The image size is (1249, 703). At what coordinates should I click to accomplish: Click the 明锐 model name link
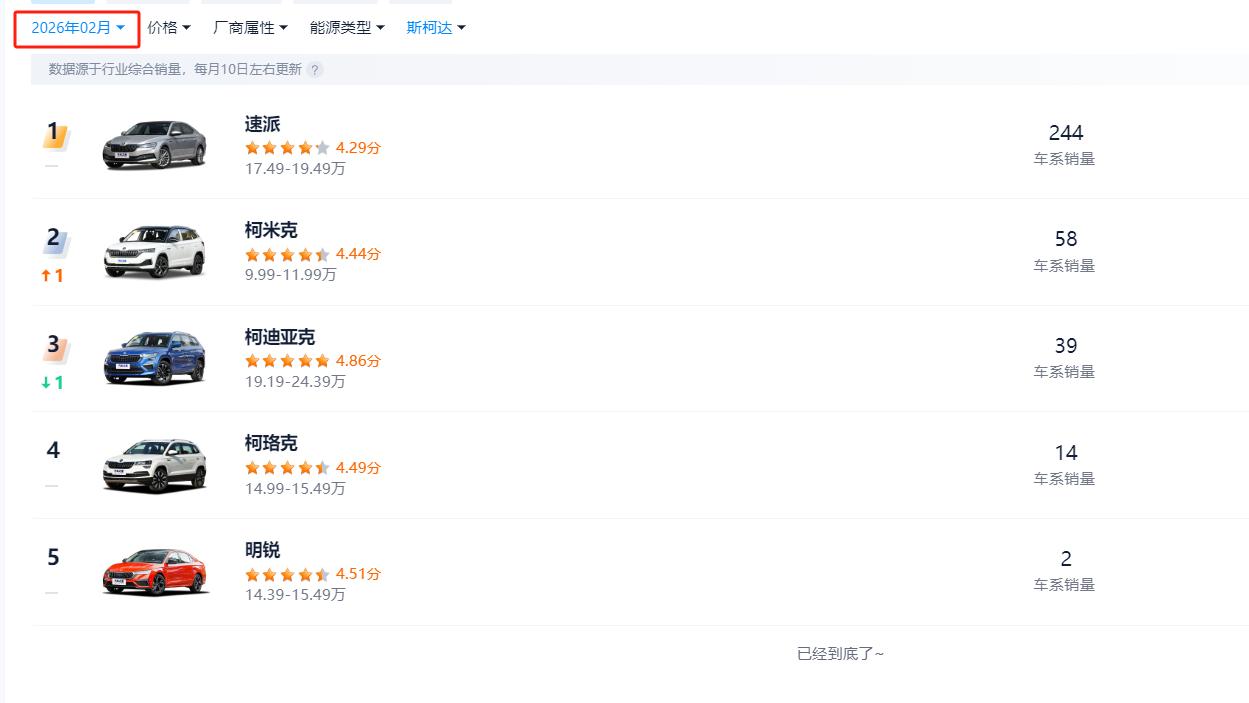click(262, 550)
